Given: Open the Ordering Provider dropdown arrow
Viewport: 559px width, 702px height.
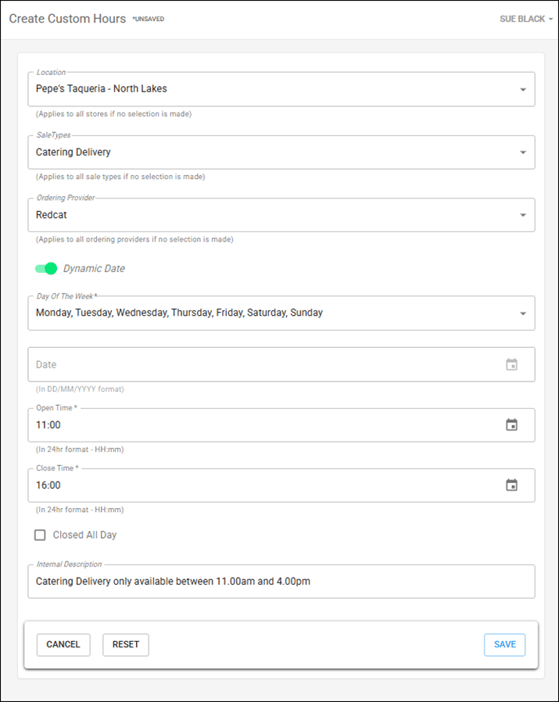Looking at the screenshot, I should [x=523, y=215].
